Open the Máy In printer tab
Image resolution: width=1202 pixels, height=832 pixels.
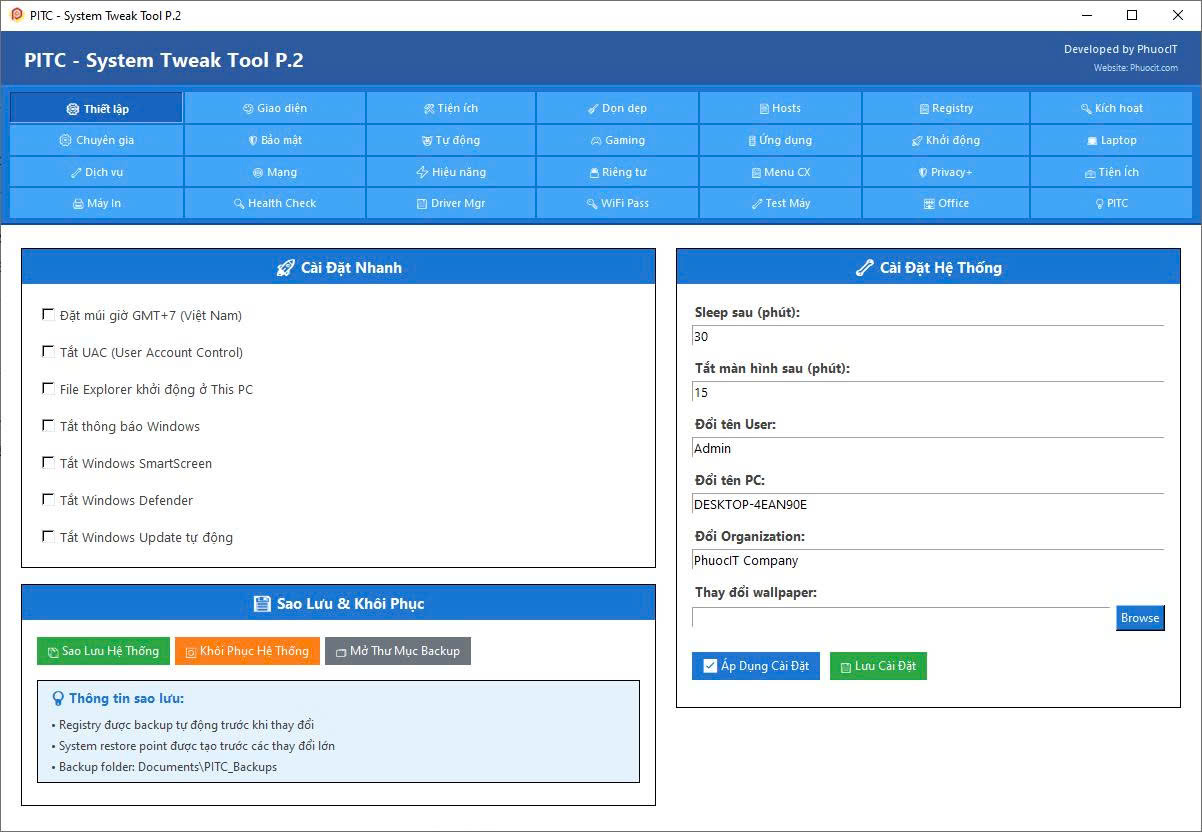click(96, 203)
